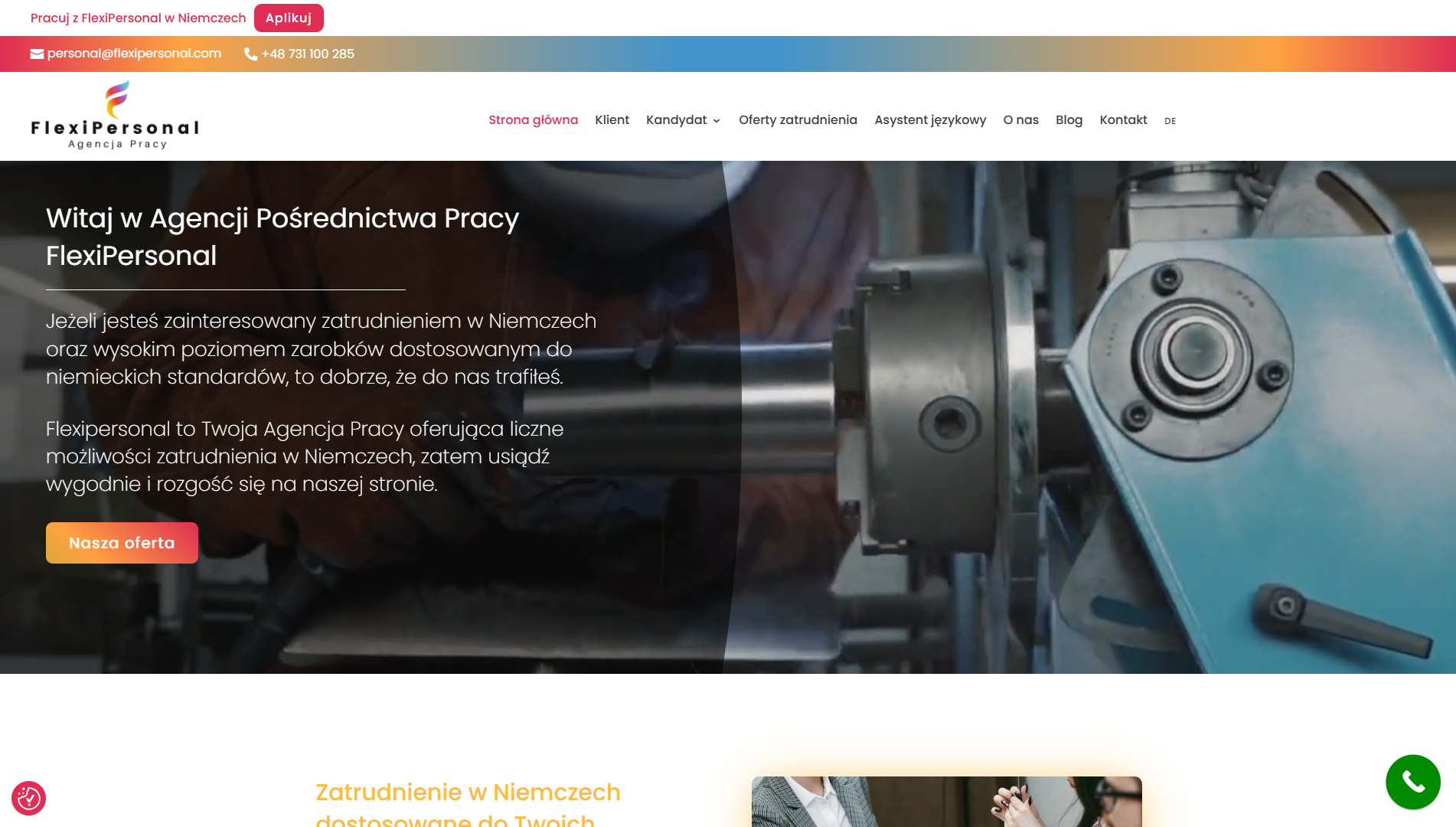Image resolution: width=1456 pixels, height=827 pixels.
Task: Click the FlexiPersonal logo
Action: click(x=115, y=116)
